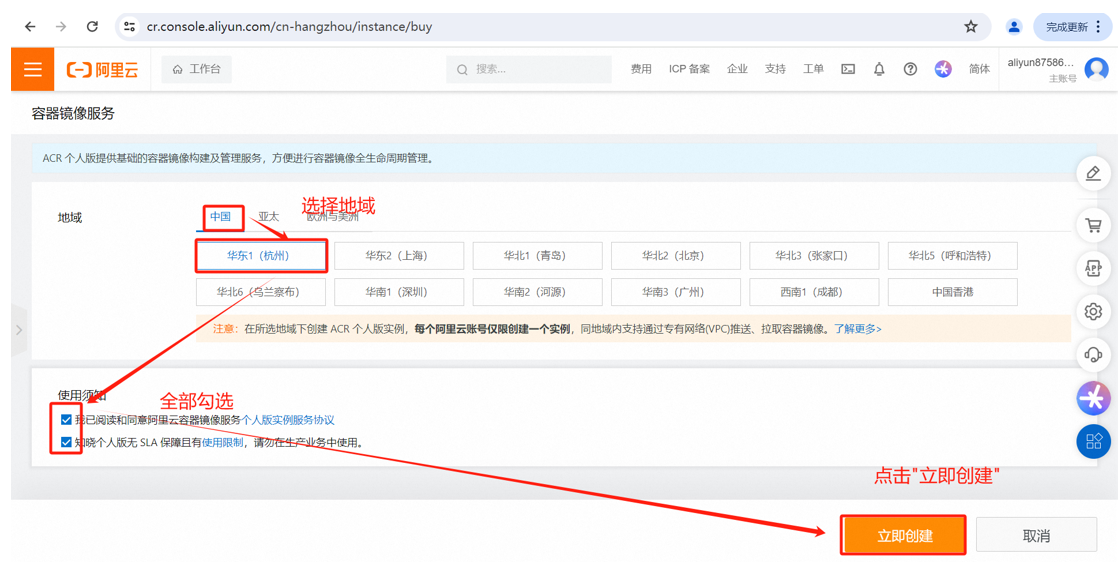The height and width of the screenshot is (563, 1119).
Task: Reload the current page
Action: 92,27
